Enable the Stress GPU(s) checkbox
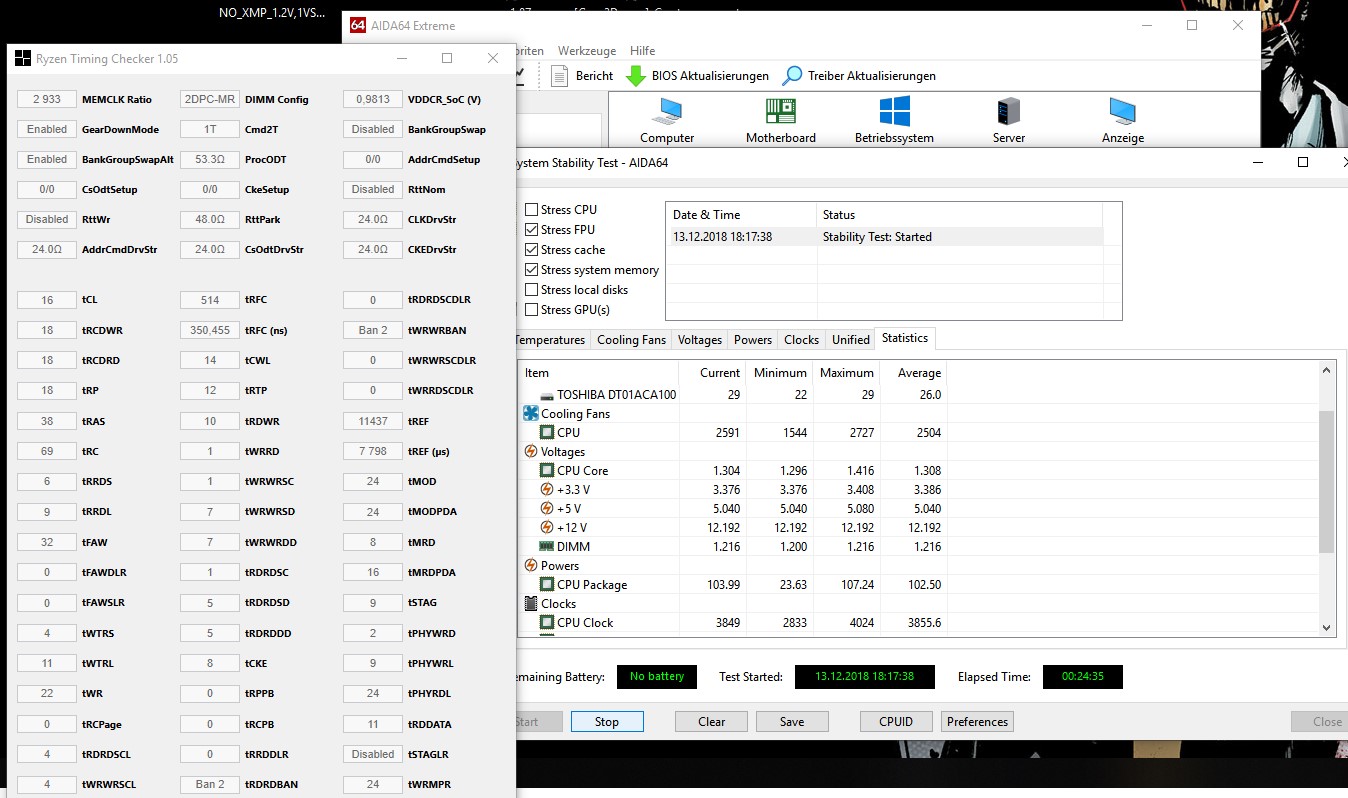The width and height of the screenshot is (1348, 798). 531,310
